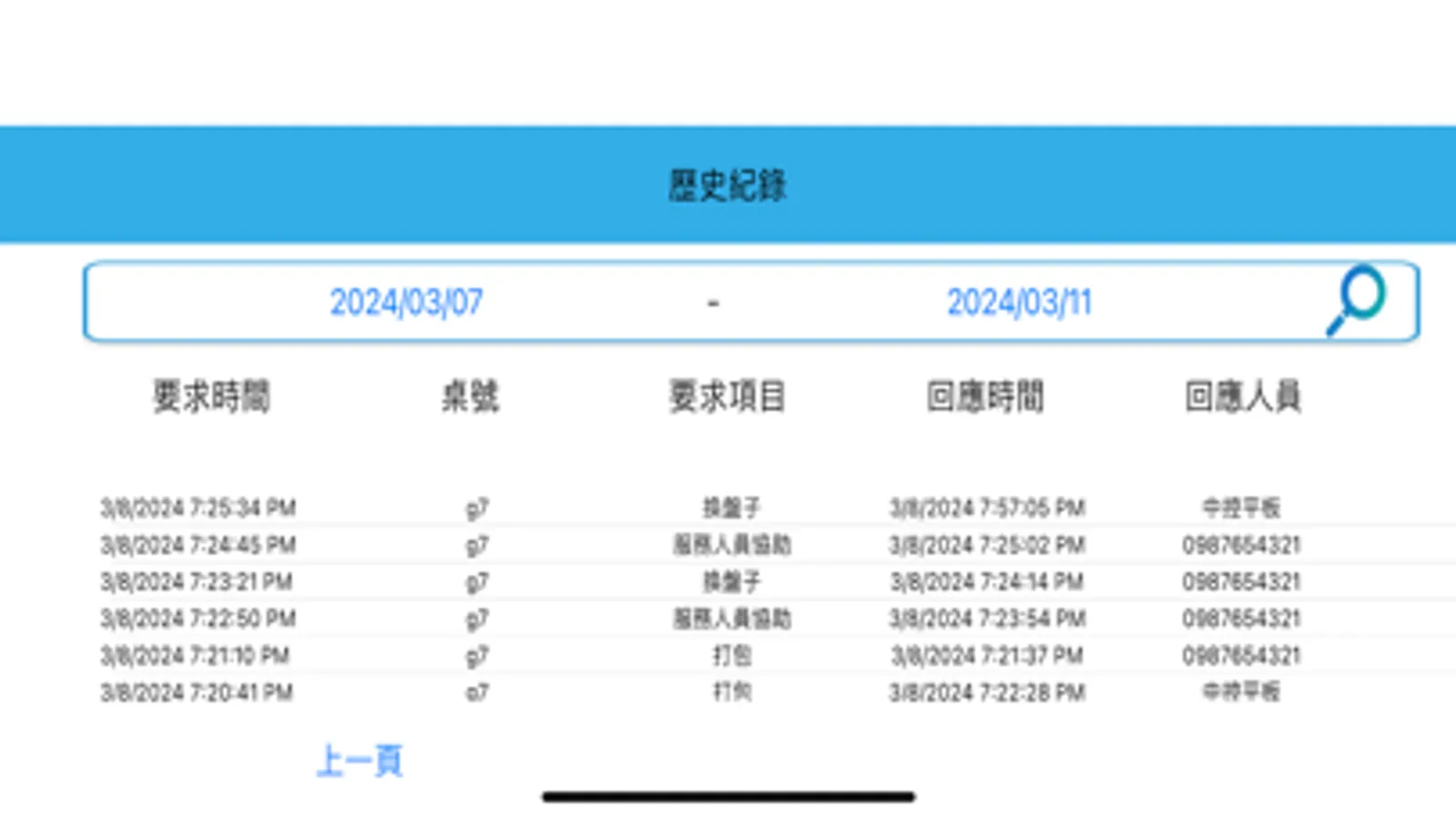1456x820 pixels.
Task: Click response time 3/8/2024 7:24:14 PM
Action: (987, 581)
